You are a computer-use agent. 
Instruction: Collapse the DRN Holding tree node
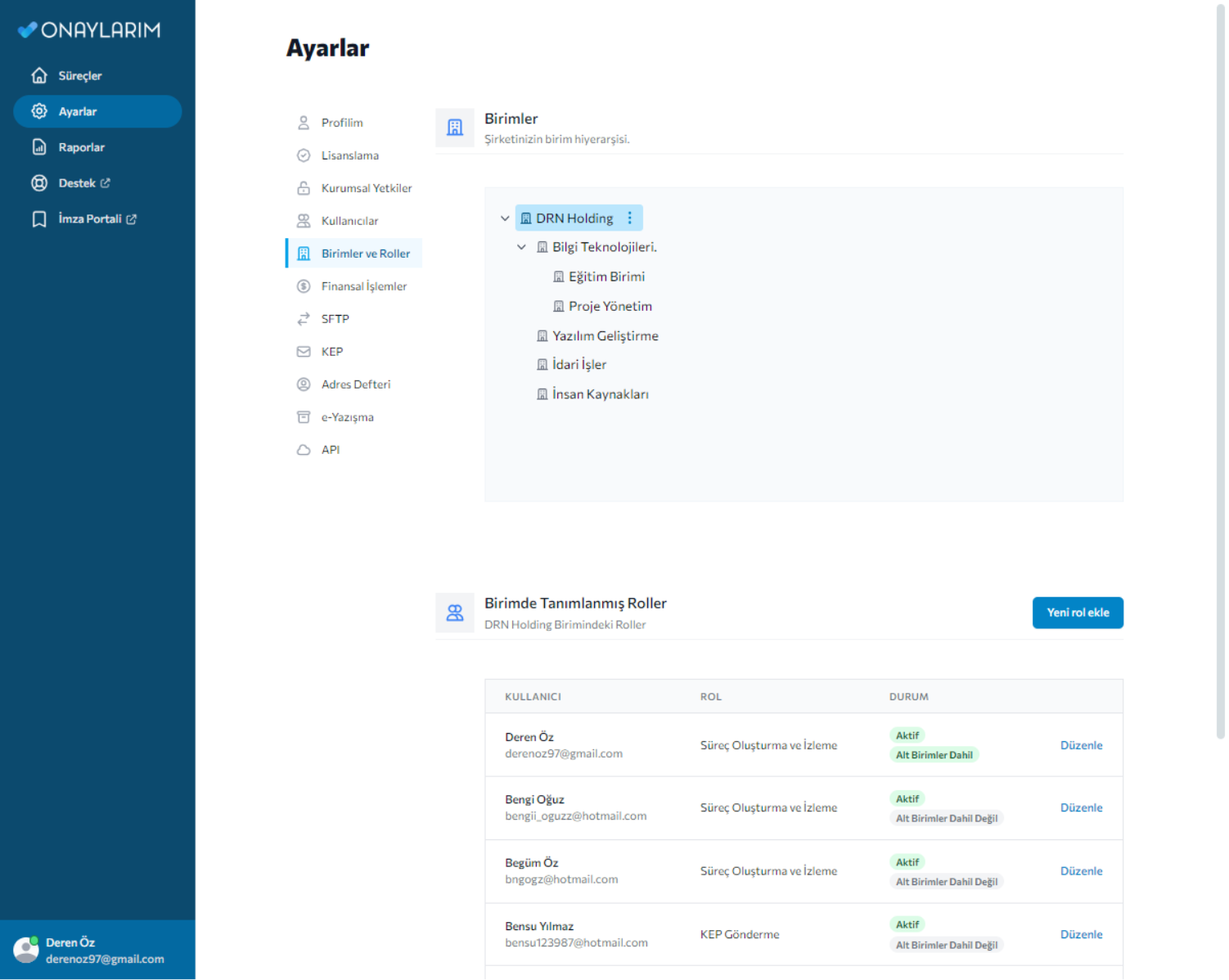(505, 218)
